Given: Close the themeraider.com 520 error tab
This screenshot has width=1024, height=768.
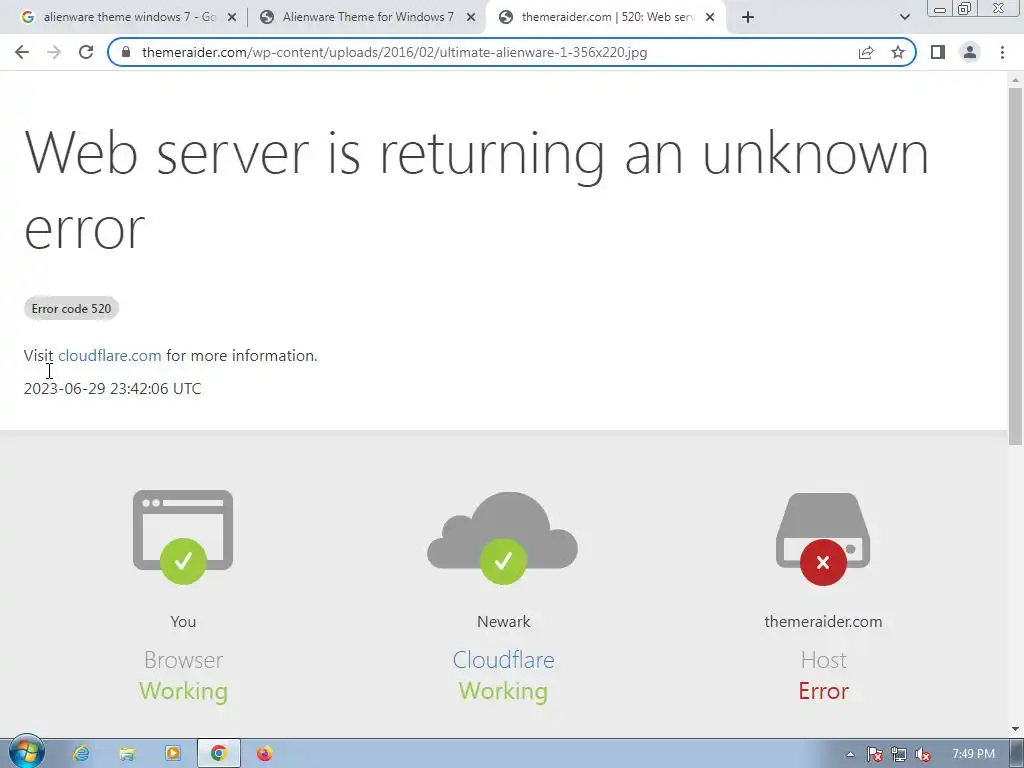Looking at the screenshot, I should (x=710, y=18).
